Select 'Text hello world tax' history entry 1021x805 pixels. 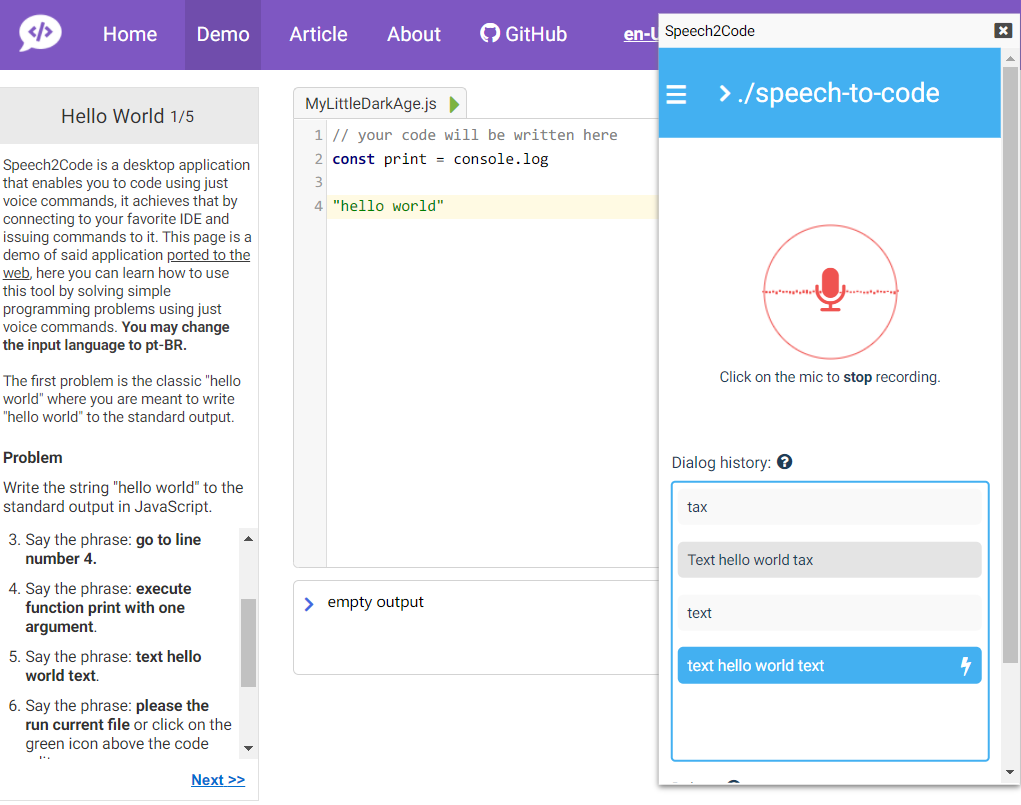[x=829, y=559]
